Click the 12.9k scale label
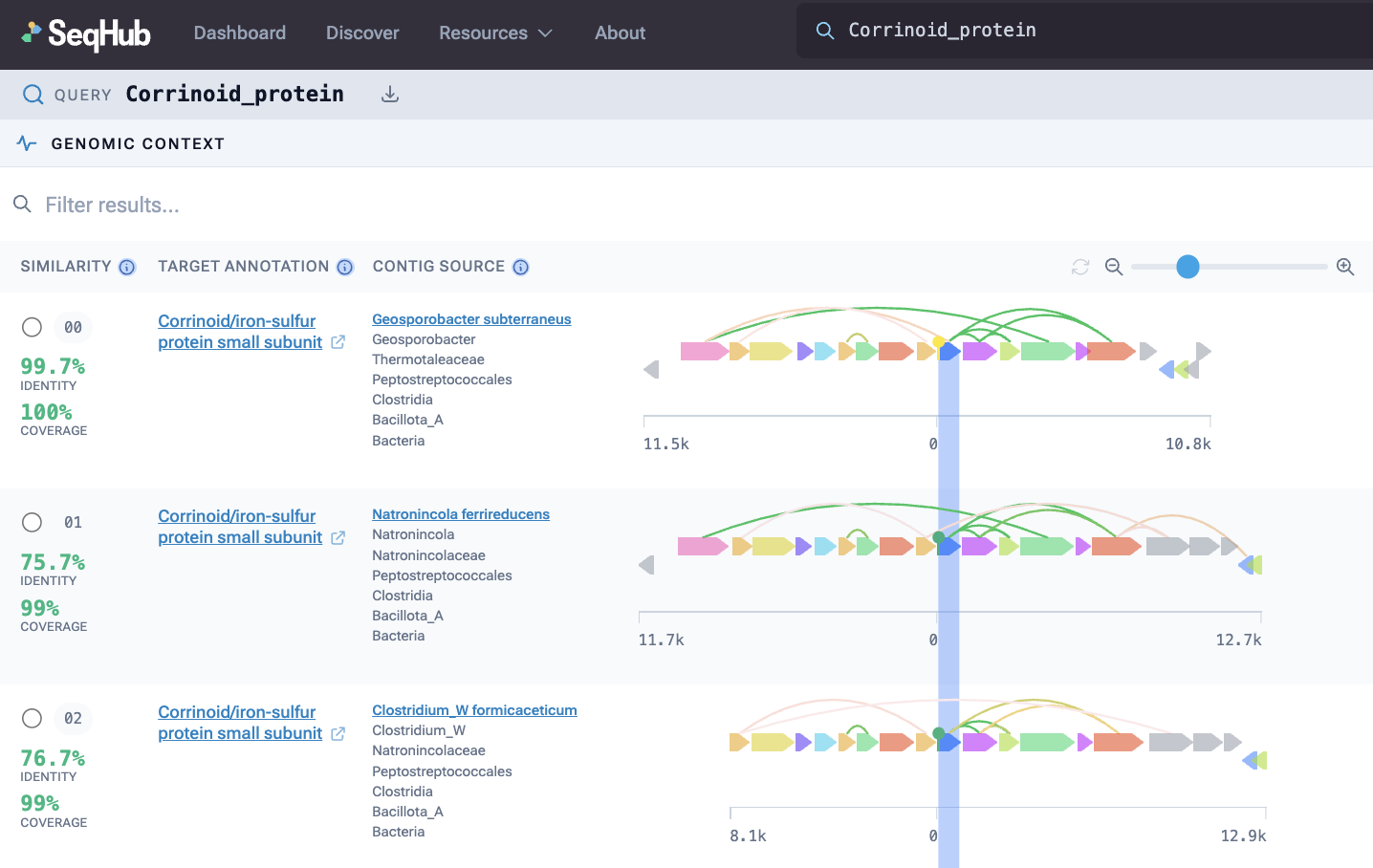Screen dimensions: 1373x868 pyautogui.click(x=1243, y=835)
